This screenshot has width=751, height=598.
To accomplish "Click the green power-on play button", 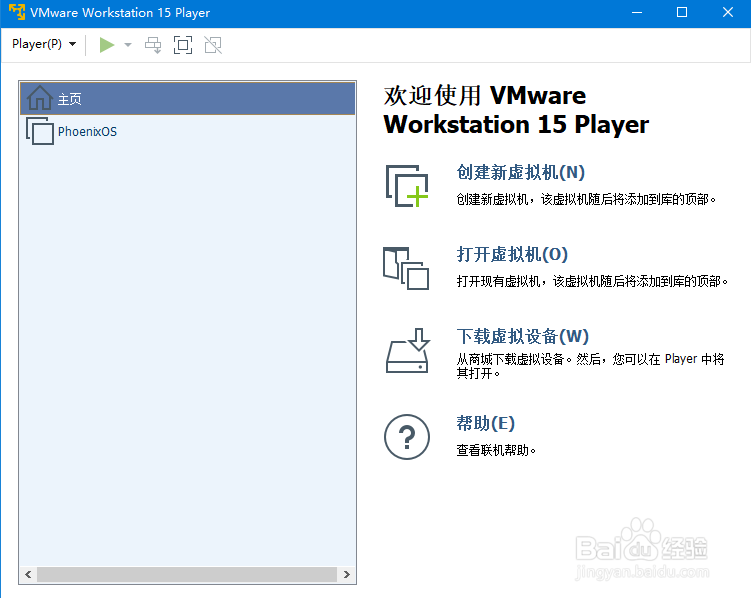I will [x=106, y=45].
